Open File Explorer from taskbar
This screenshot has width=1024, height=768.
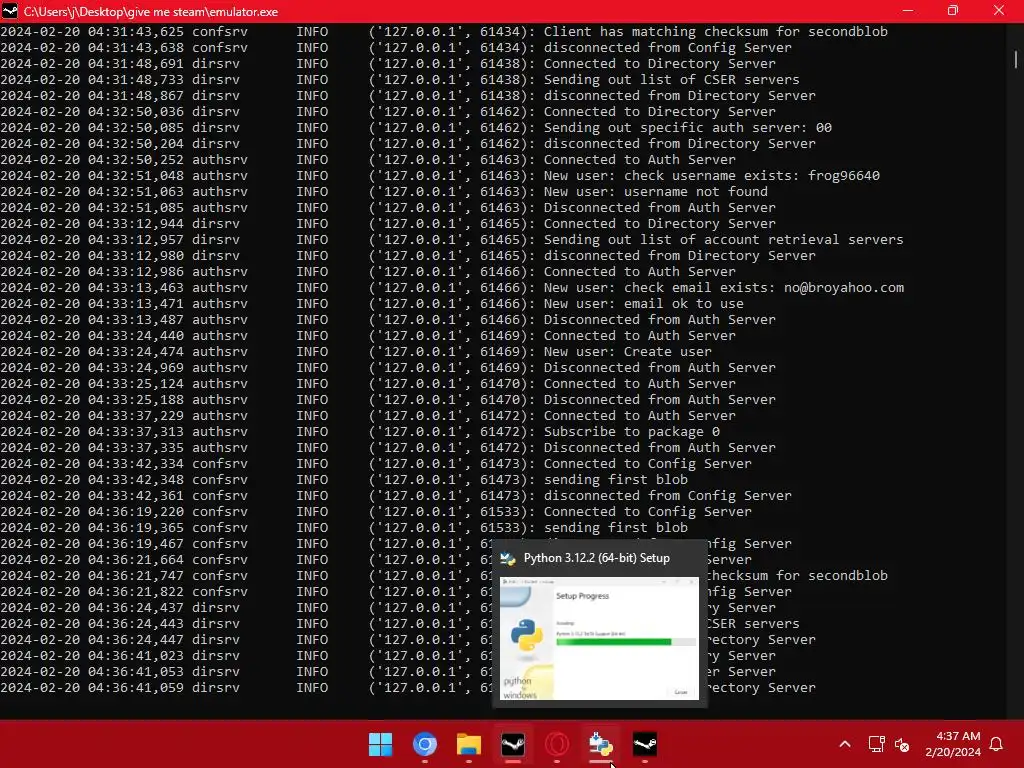(469, 744)
